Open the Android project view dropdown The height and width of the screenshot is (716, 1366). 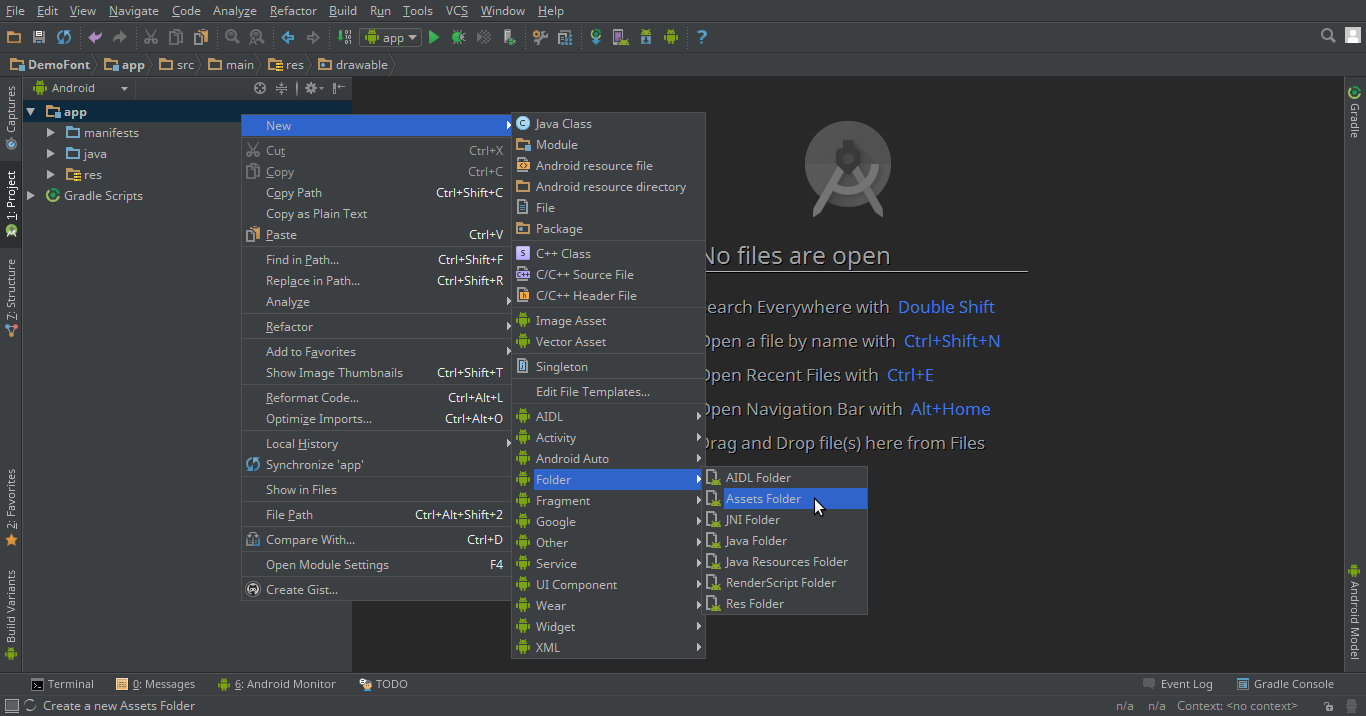pos(82,88)
